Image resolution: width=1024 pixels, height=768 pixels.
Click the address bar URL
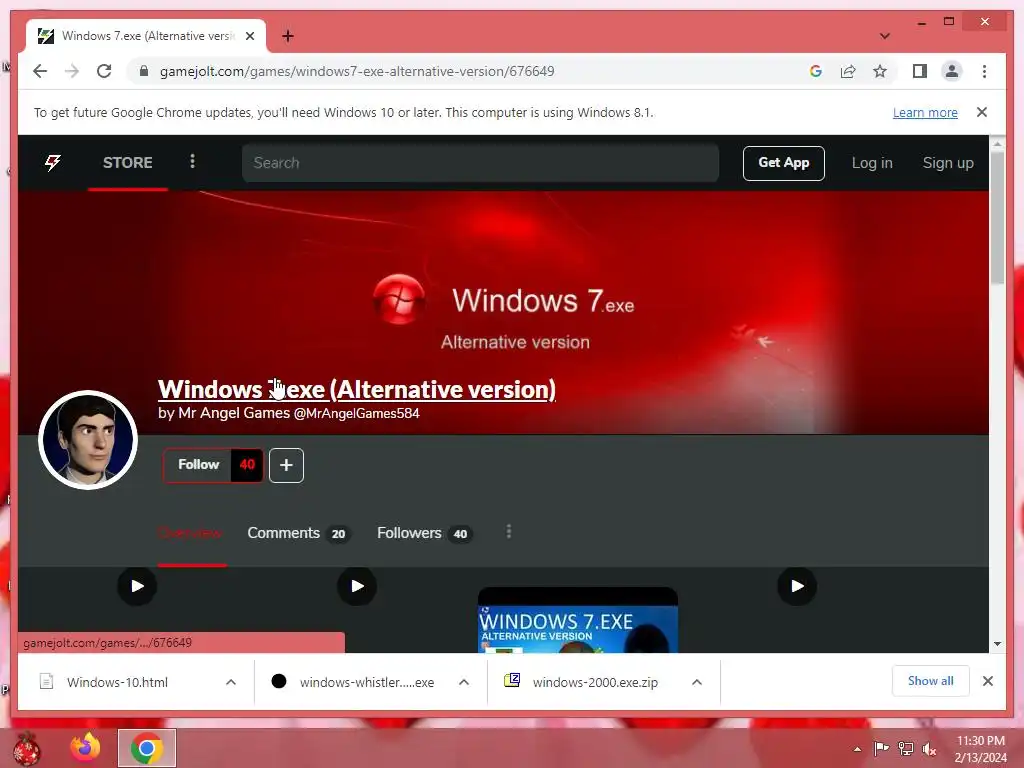pos(357,71)
